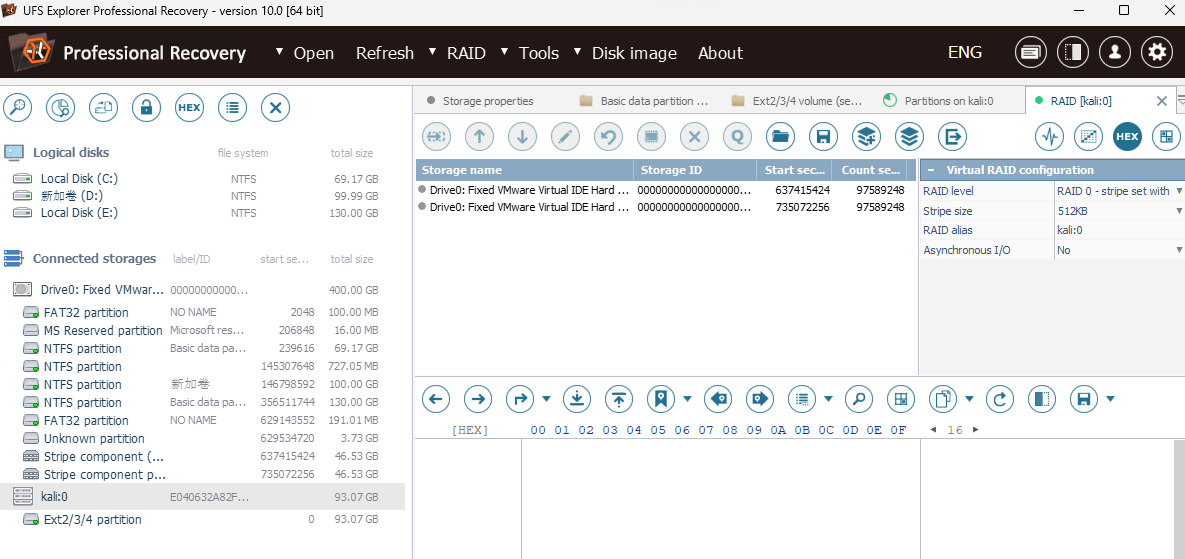Screen dimensions: 1185x559
Task: Click the floppy save configuration icon in RAID toolbar
Action: [x=824, y=136]
